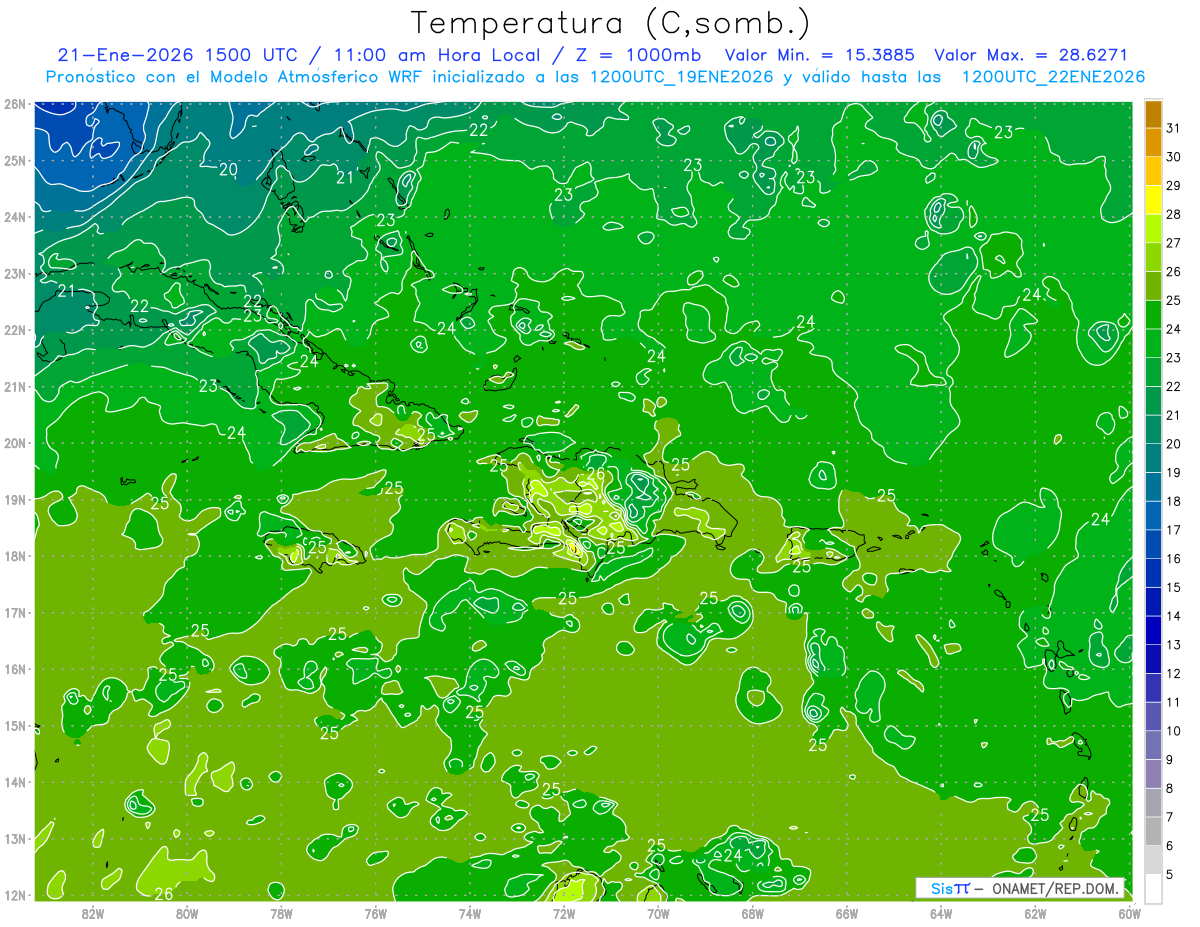Pick the dark blue legend swatch between 13 and 14
1200x927 pixels.
click(1153, 630)
